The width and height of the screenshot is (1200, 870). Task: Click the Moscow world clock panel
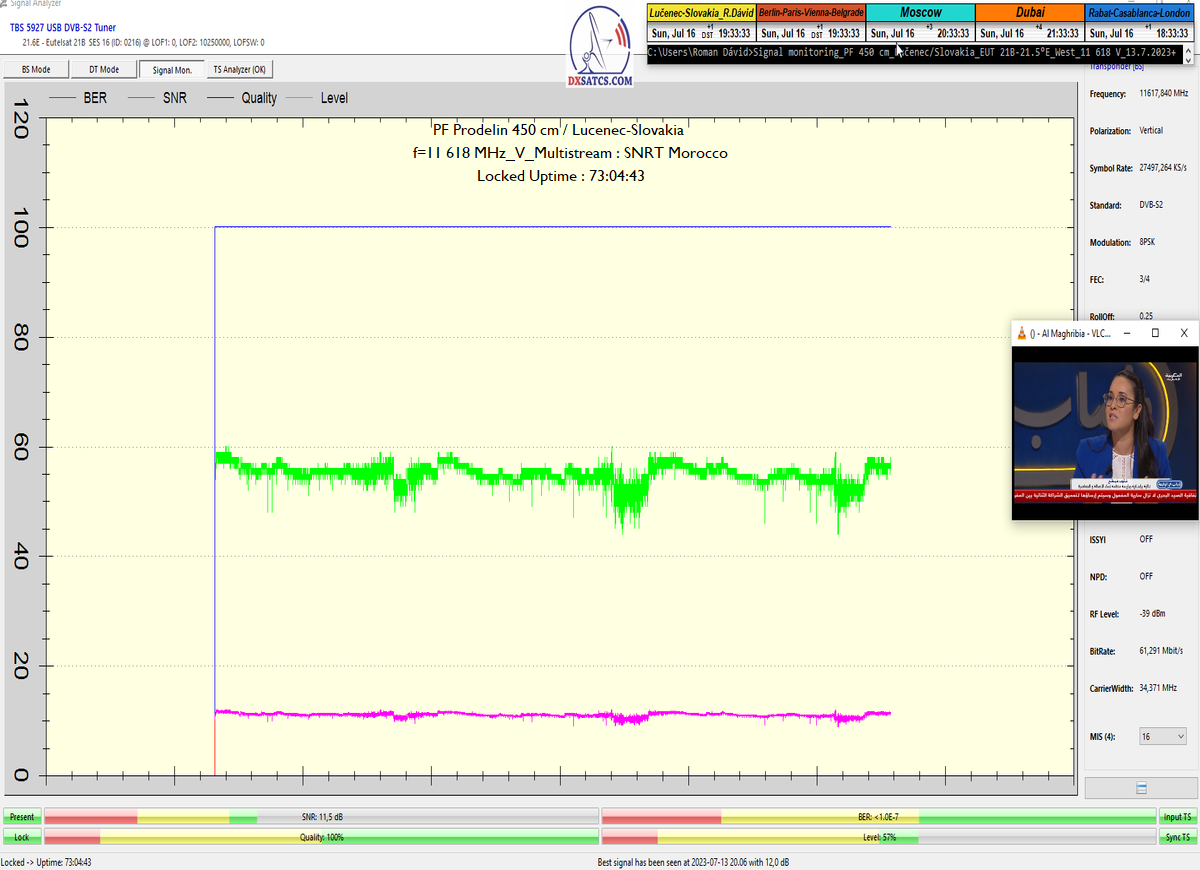point(920,23)
